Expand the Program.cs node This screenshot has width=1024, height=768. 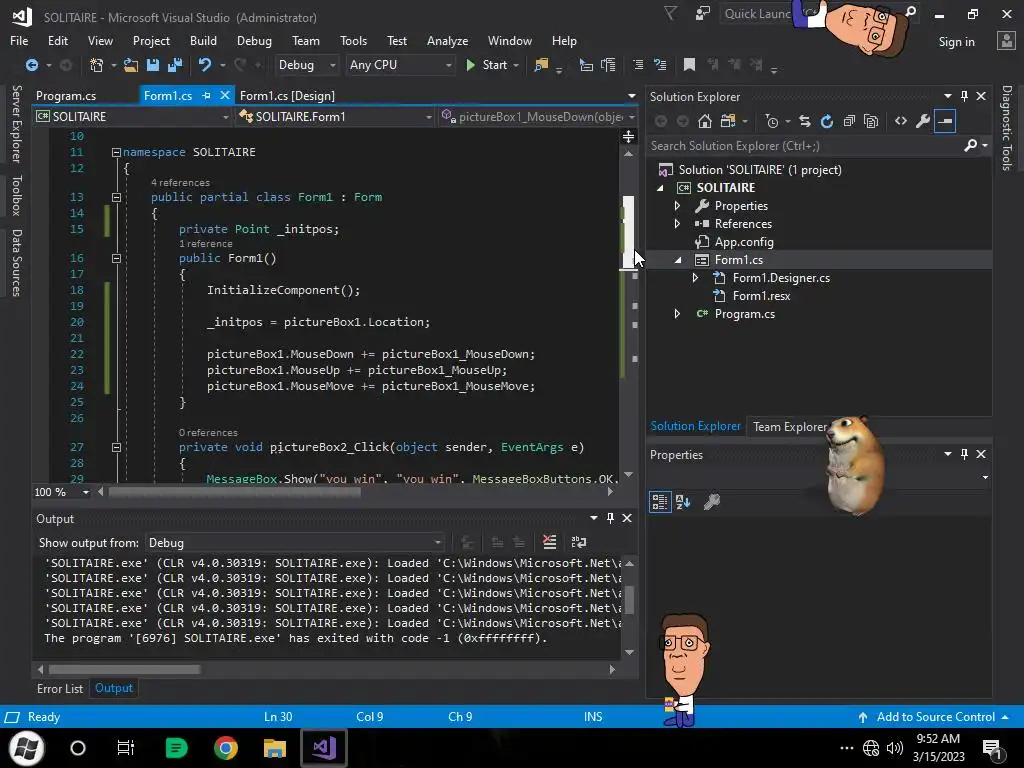point(677,313)
